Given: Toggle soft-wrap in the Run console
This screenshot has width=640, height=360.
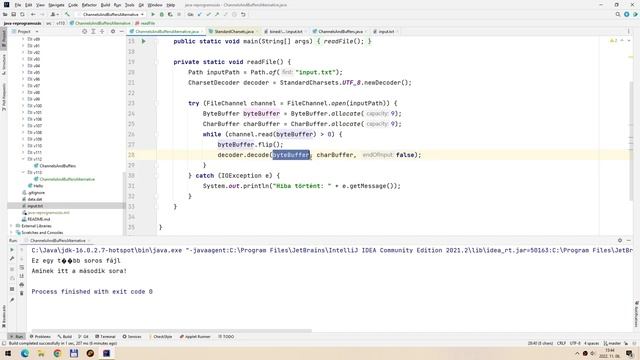Looking at the screenshot, I should click(x=22, y=267).
